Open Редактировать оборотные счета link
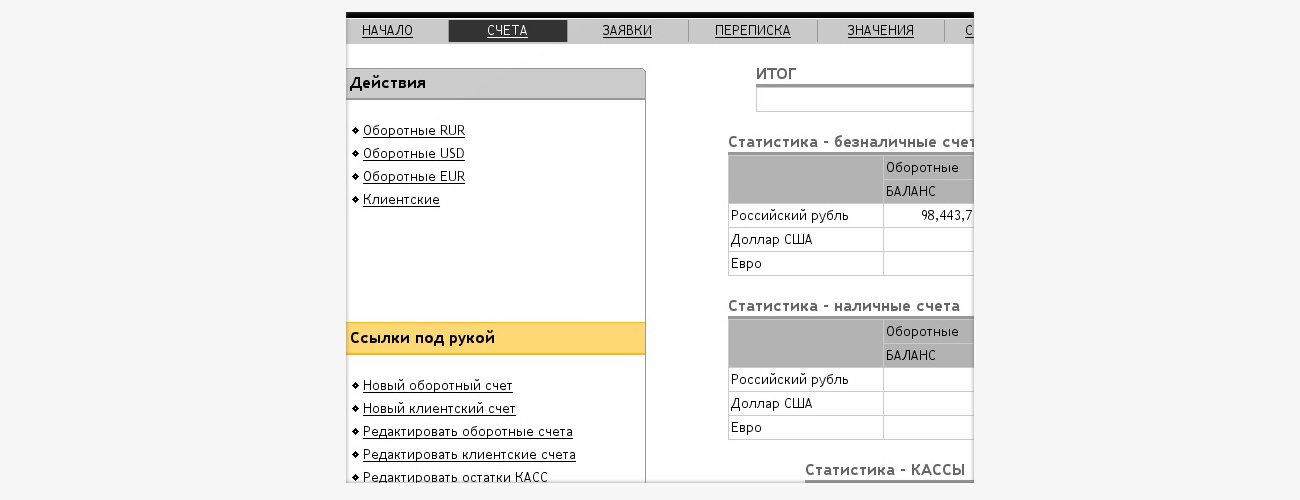The width and height of the screenshot is (1300, 500). (467, 432)
